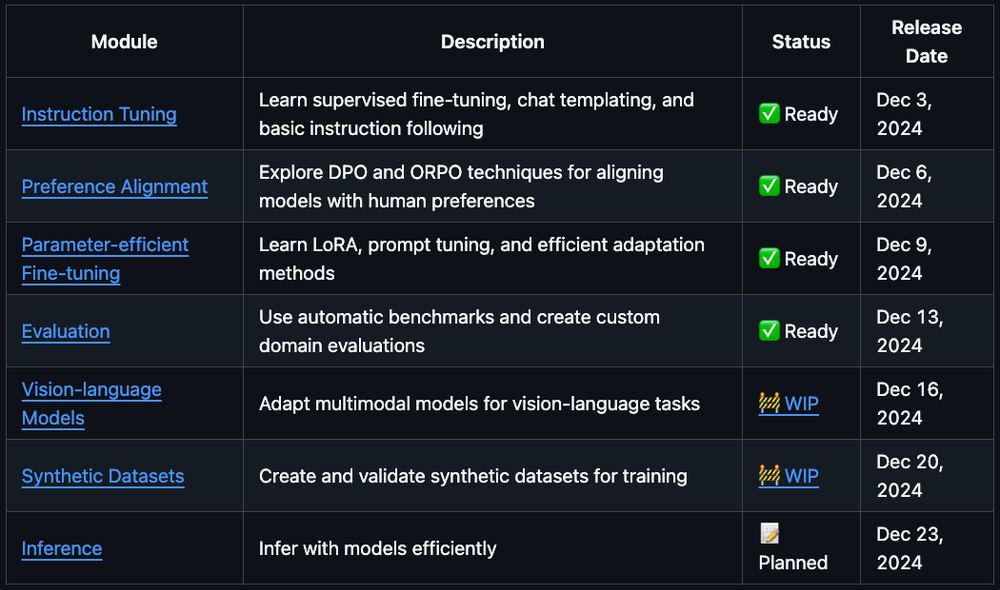Click green checkmark icon in Evaluation row
This screenshot has height=590, width=1000.
[x=769, y=331]
